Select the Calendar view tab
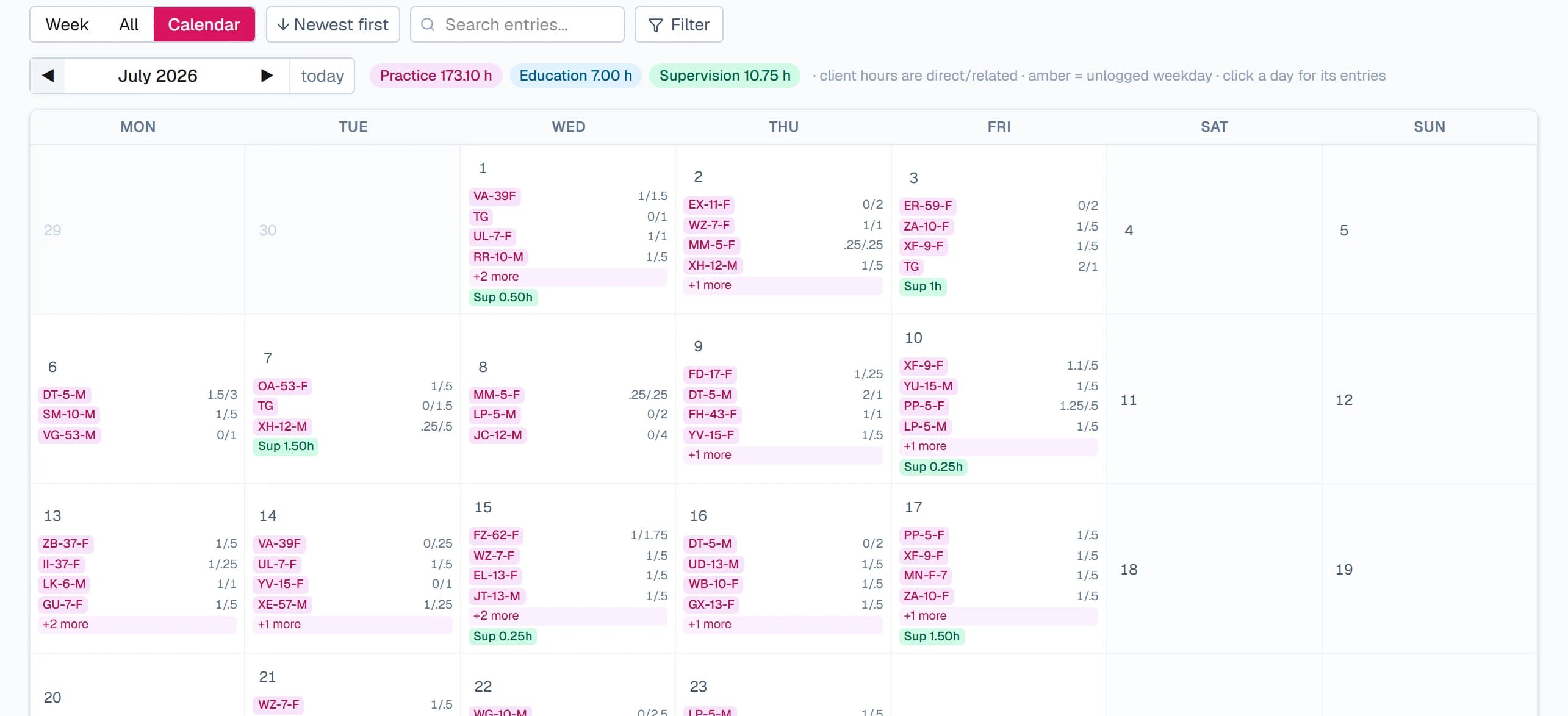 pos(204,24)
